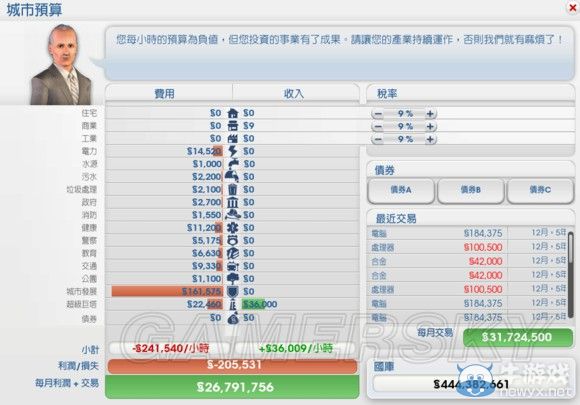Click the 警察 expense value §5,175
The height and width of the screenshot is (405, 580).
(x=206, y=240)
